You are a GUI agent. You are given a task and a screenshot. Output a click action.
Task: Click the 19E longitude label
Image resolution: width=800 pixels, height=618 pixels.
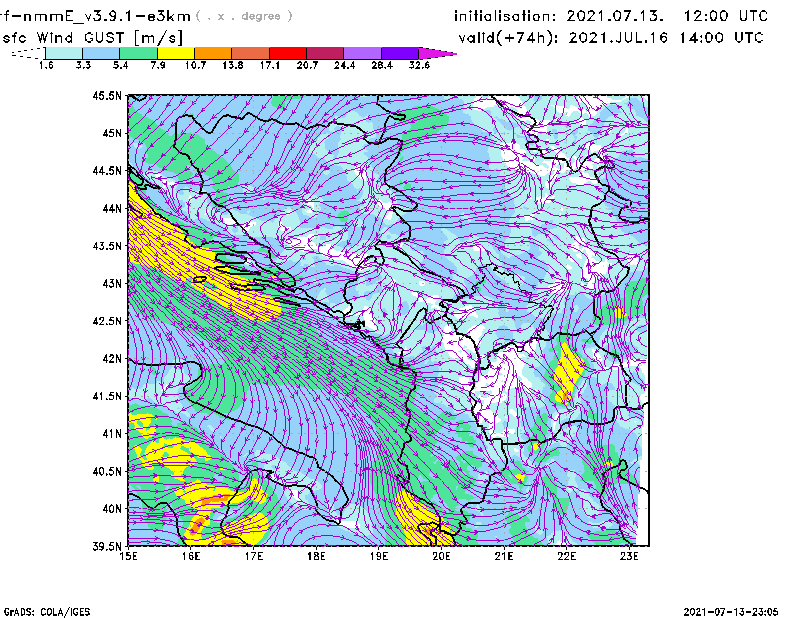click(379, 556)
